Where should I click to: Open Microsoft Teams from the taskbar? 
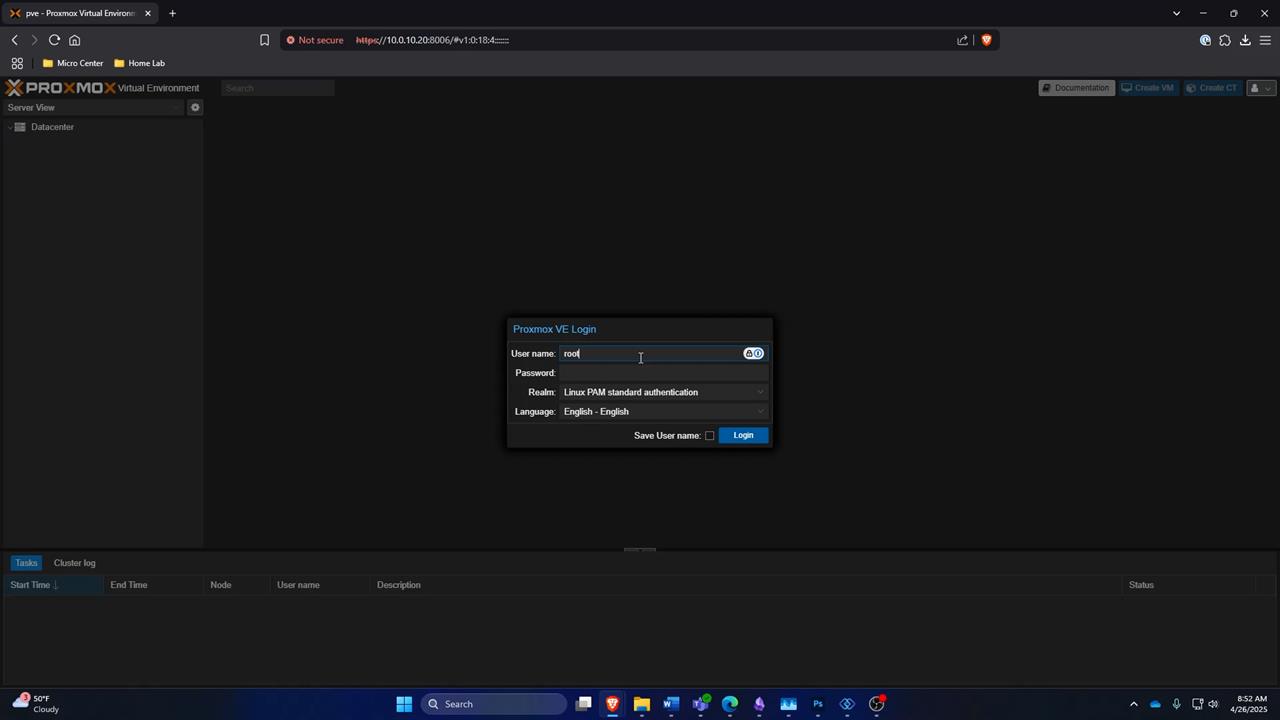(701, 704)
